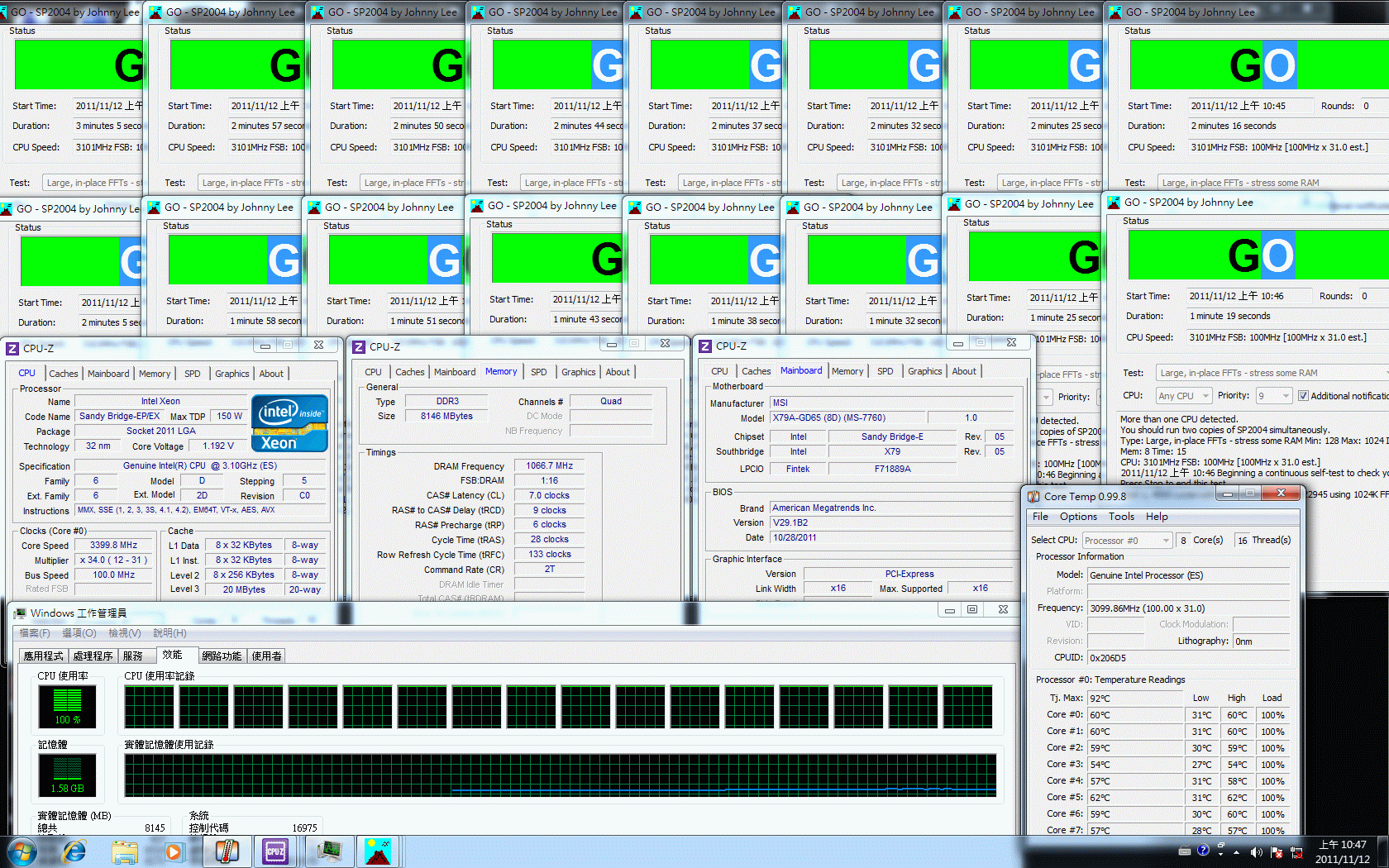Switch to Caches tab in CPU-Z CPU window

click(63, 374)
